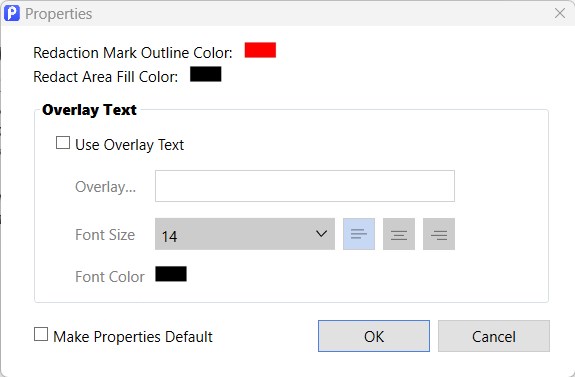Click the app logo in title bar
The height and width of the screenshot is (377, 575).
click(12, 14)
